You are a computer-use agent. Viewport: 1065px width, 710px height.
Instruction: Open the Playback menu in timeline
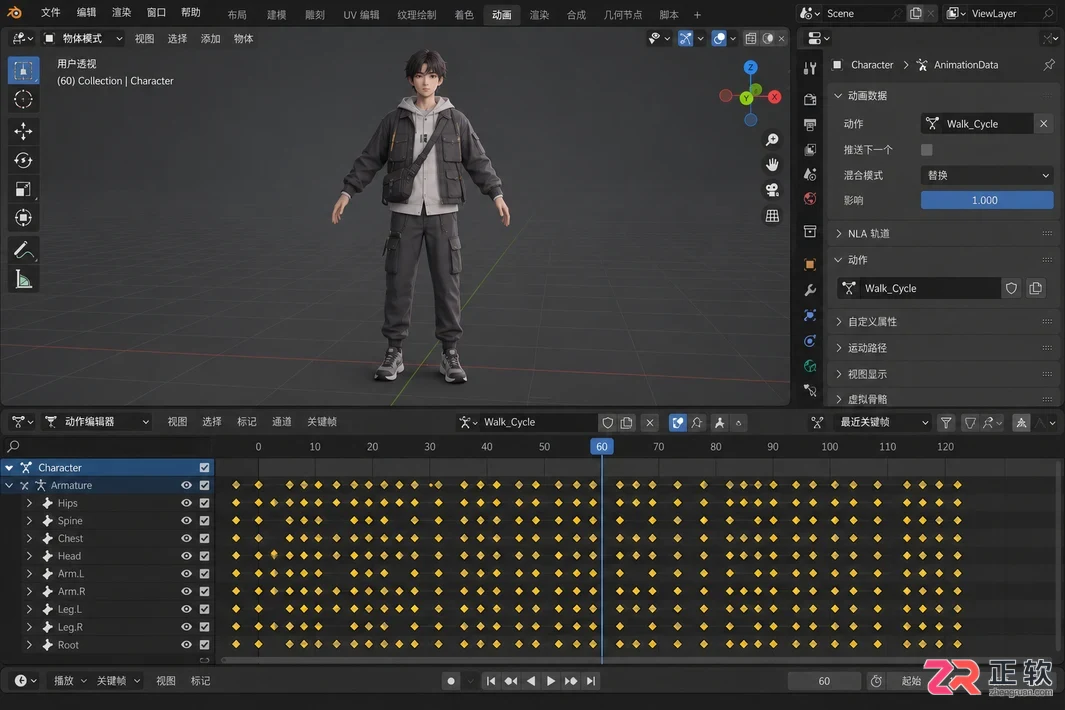(70, 681)
